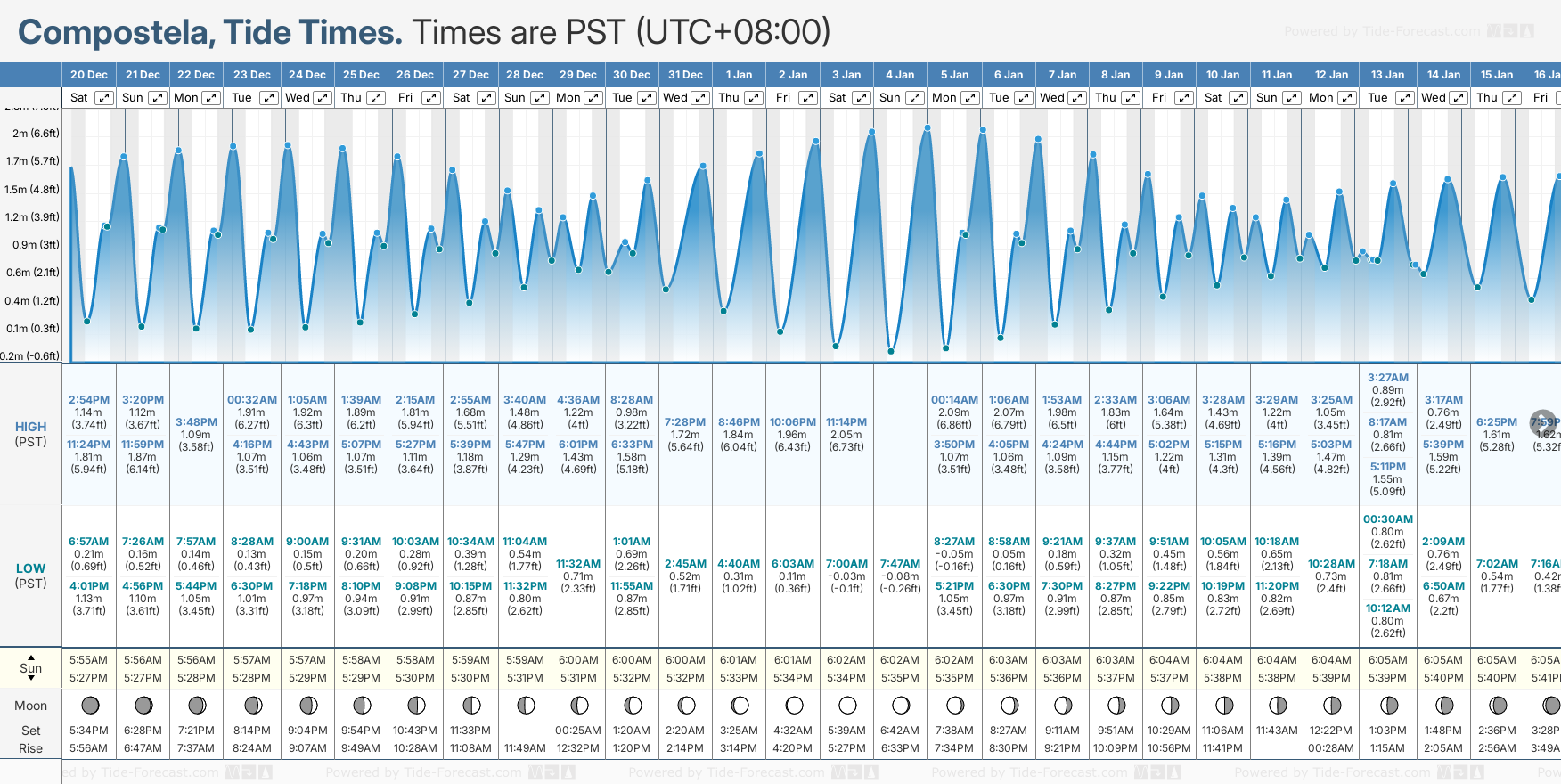This screenshot has width=1561, height=784.
Task: Click the 11:14PM high tide on 3 Jan
Action: [846, 422]
